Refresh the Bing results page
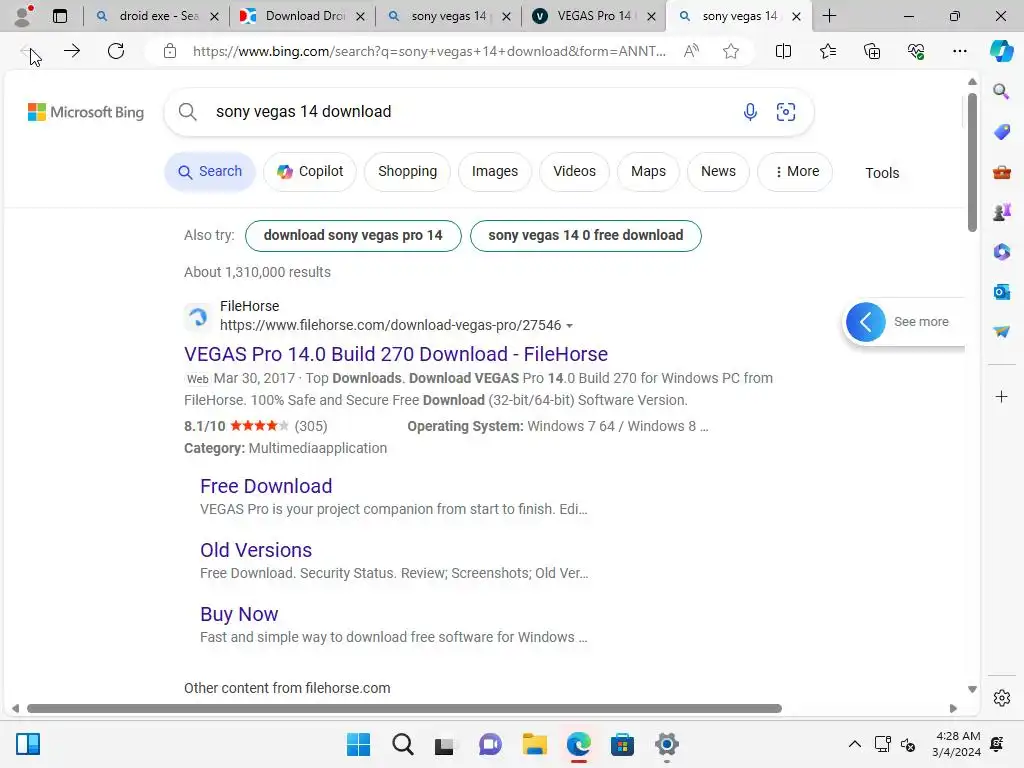Viewport: 1024px width, 768px height. 116,51
